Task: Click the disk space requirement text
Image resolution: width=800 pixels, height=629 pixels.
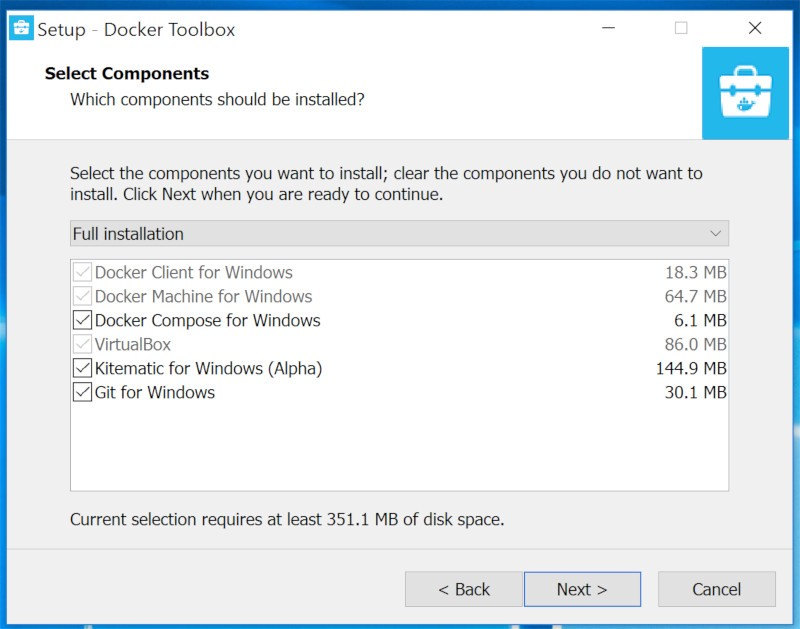Action: pyautogui.click(x=287, y=519)
